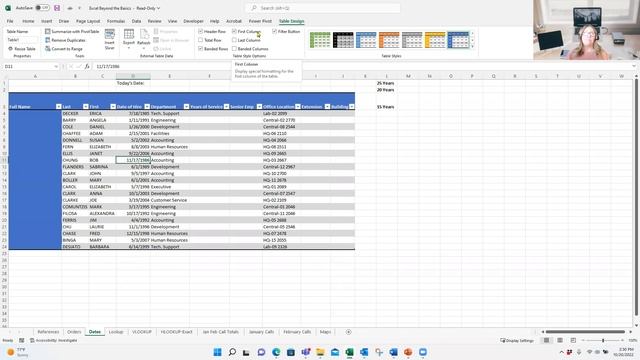Open Microsoft Teams from taskbar

click(x=306, y=352)
